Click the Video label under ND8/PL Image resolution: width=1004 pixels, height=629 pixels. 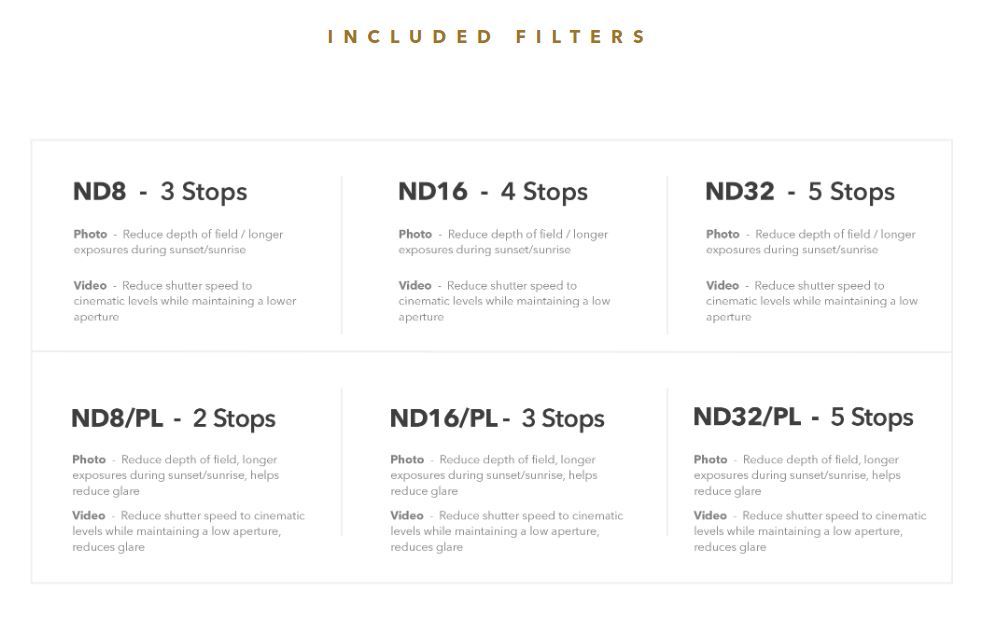coord(89,516)
